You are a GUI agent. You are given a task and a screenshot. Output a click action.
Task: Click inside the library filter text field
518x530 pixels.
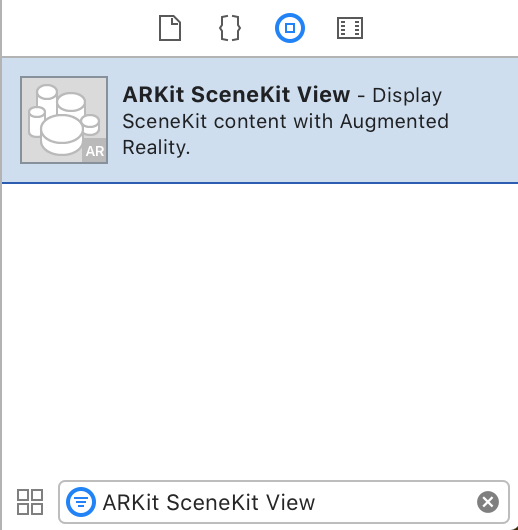[284, 502]
